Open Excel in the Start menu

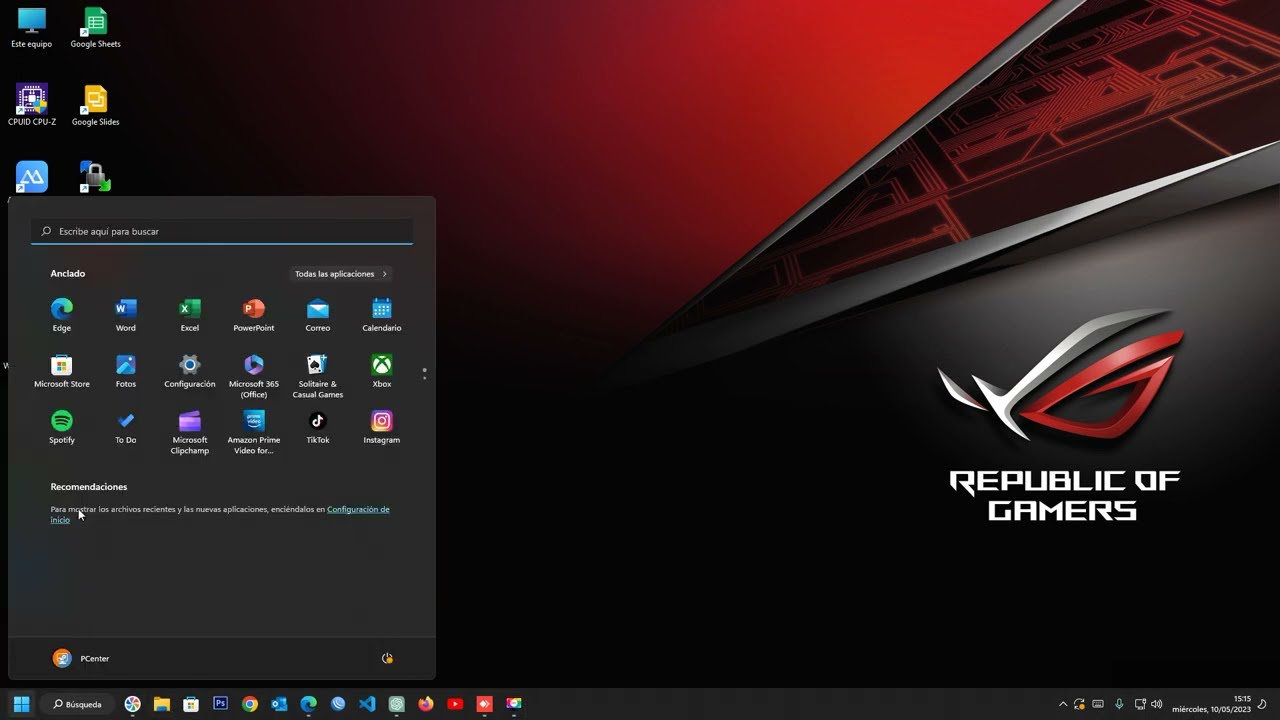[x=190, y=314]
